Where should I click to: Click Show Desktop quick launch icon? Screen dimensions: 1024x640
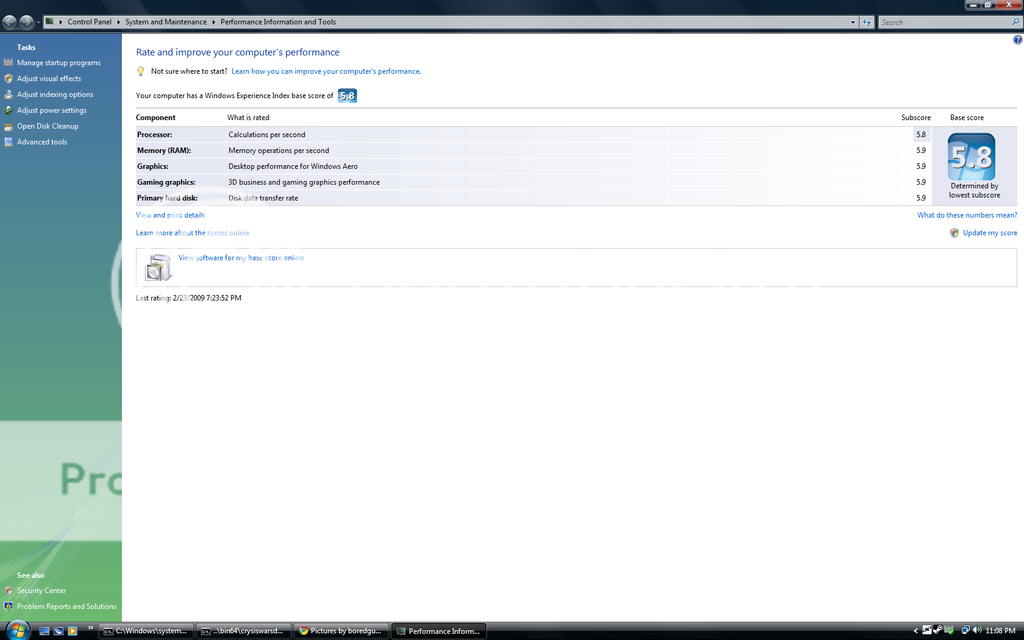[x=44, y=631]
